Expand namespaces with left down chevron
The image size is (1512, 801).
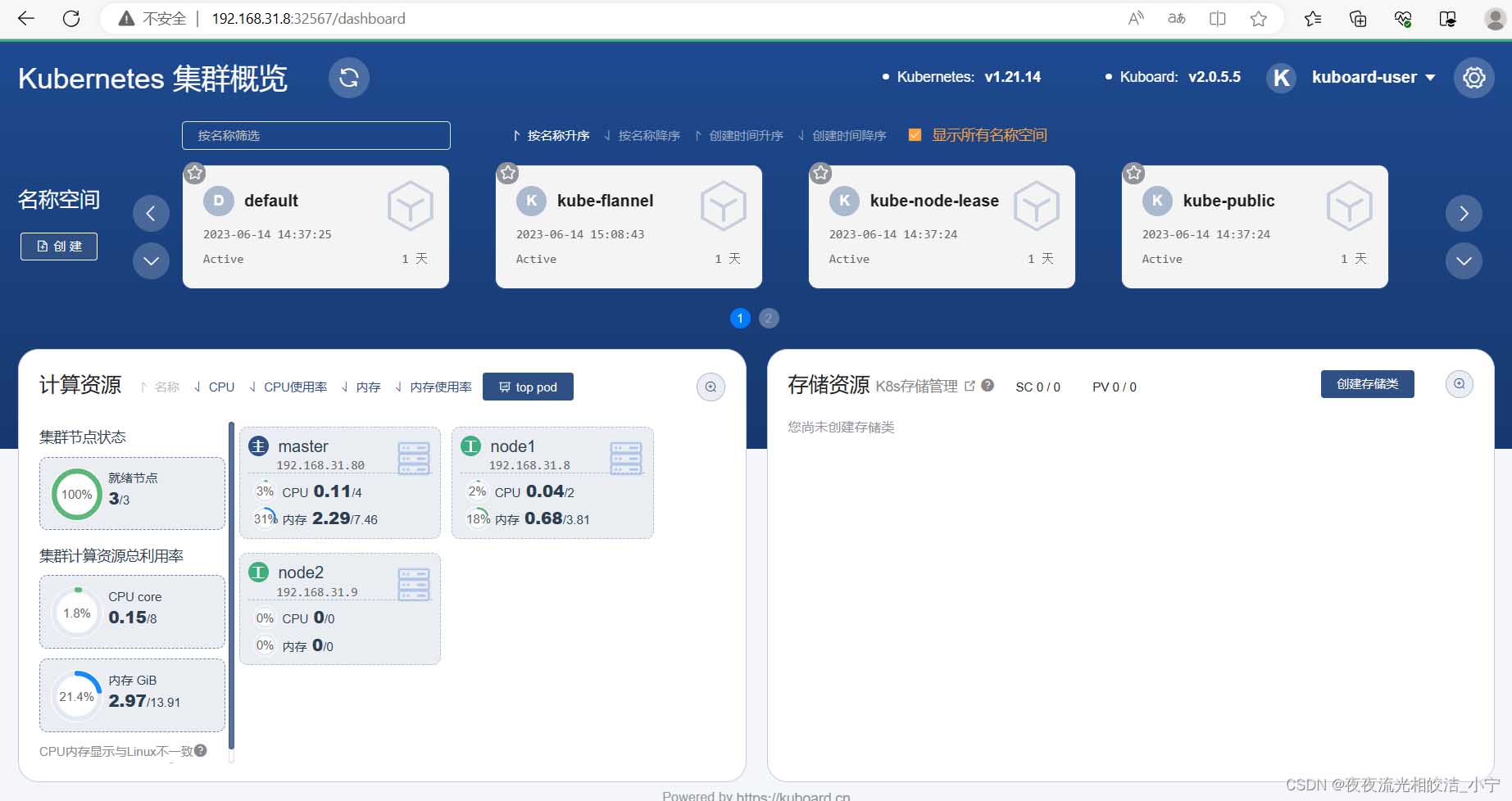[151, 261]
